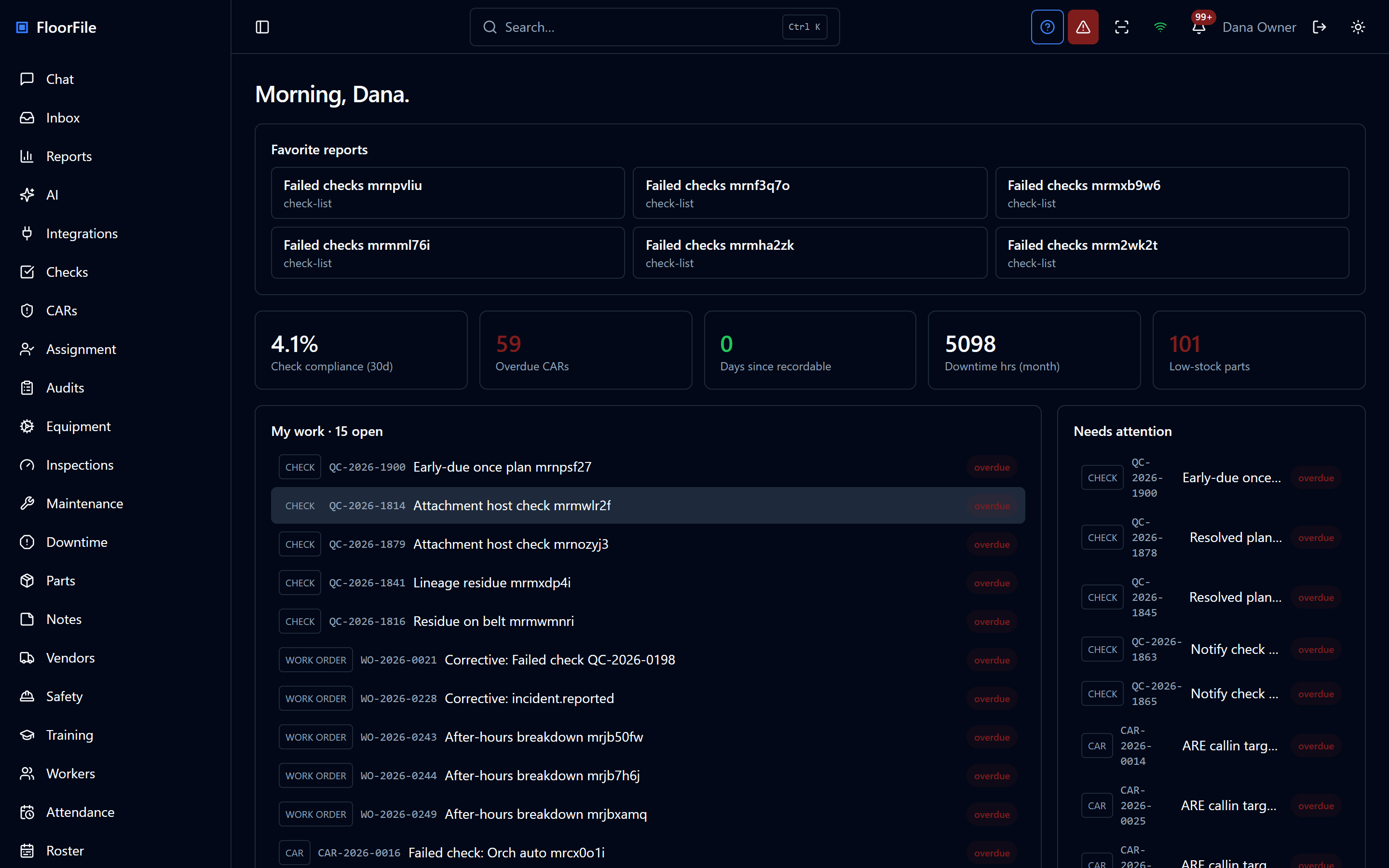Viewport: 1389px width, 868px height.
Task: Open WO-2026-0228 Corrective incident.reported row
Action: point(648,699)
